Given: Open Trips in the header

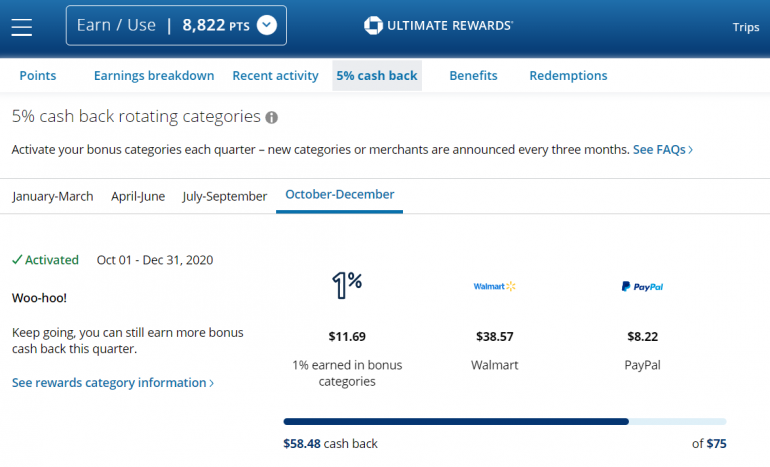Looking at the screenshot, I should [746, 27].
